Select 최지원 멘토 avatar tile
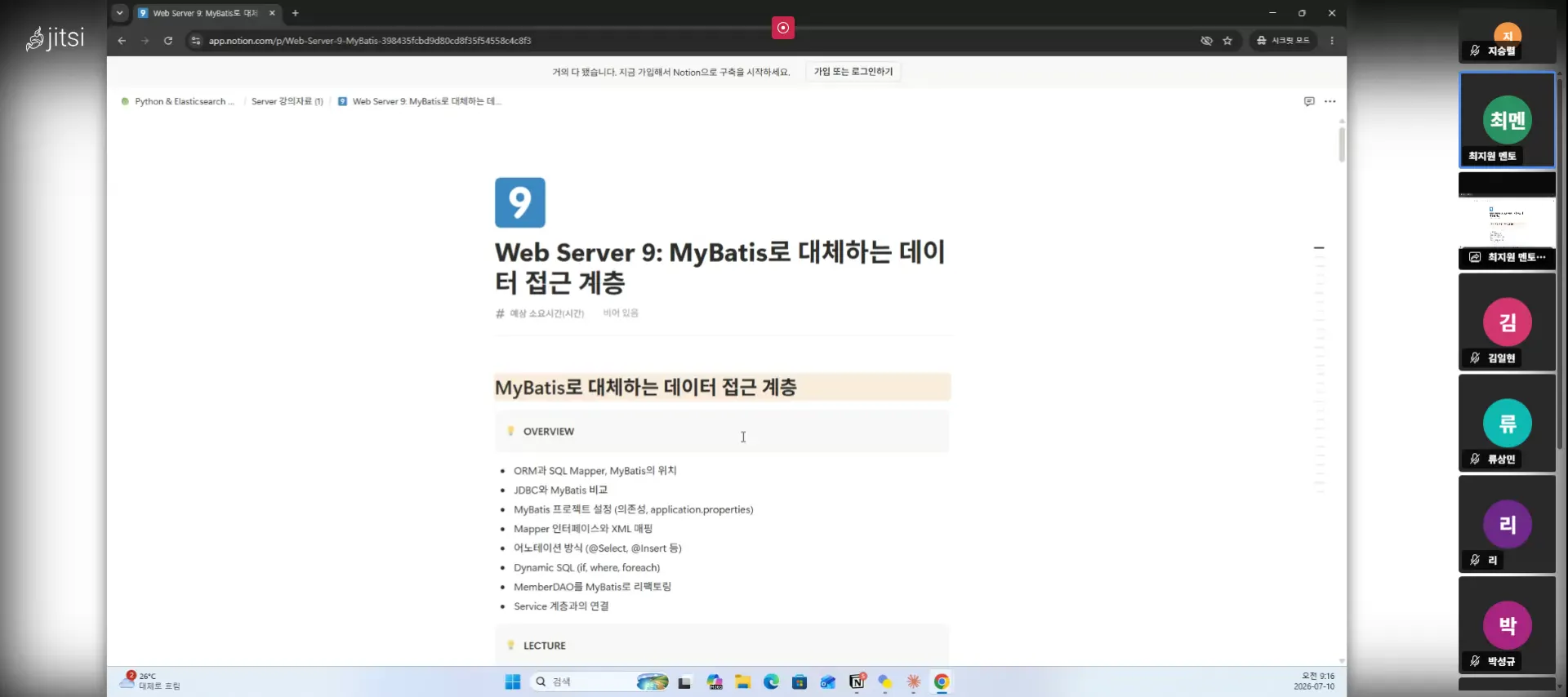 pos(1507,120)
